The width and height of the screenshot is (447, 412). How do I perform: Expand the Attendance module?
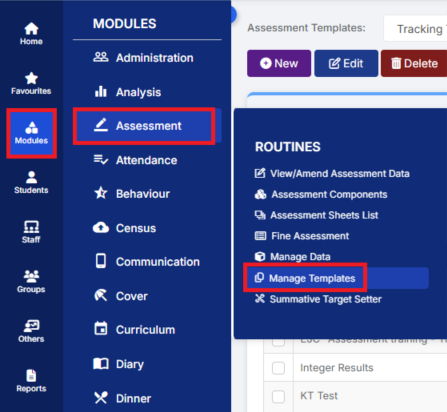click(147, 160)
